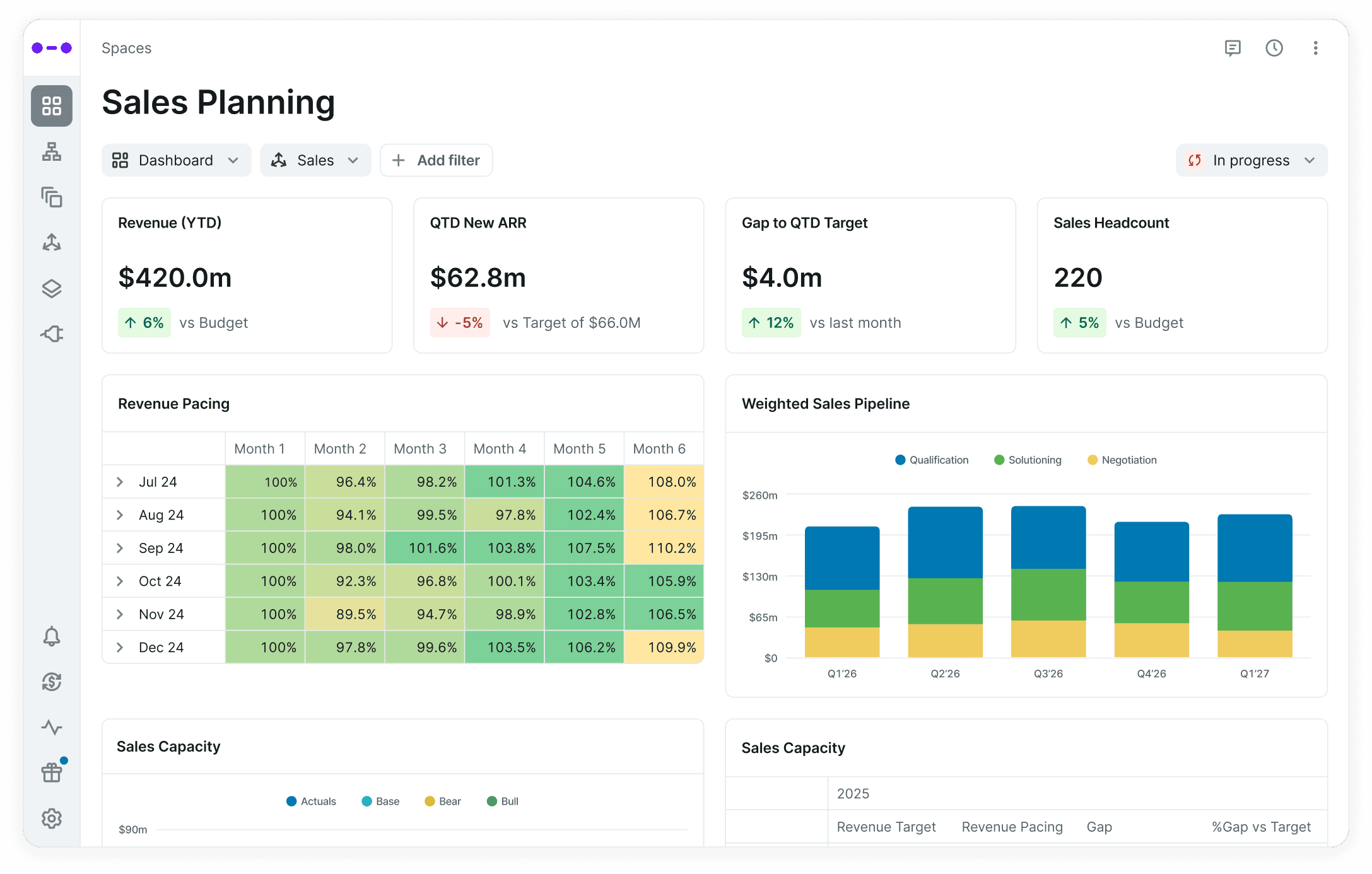
Task: Open the In progress status dropdown
Action: pos(1251,160)
